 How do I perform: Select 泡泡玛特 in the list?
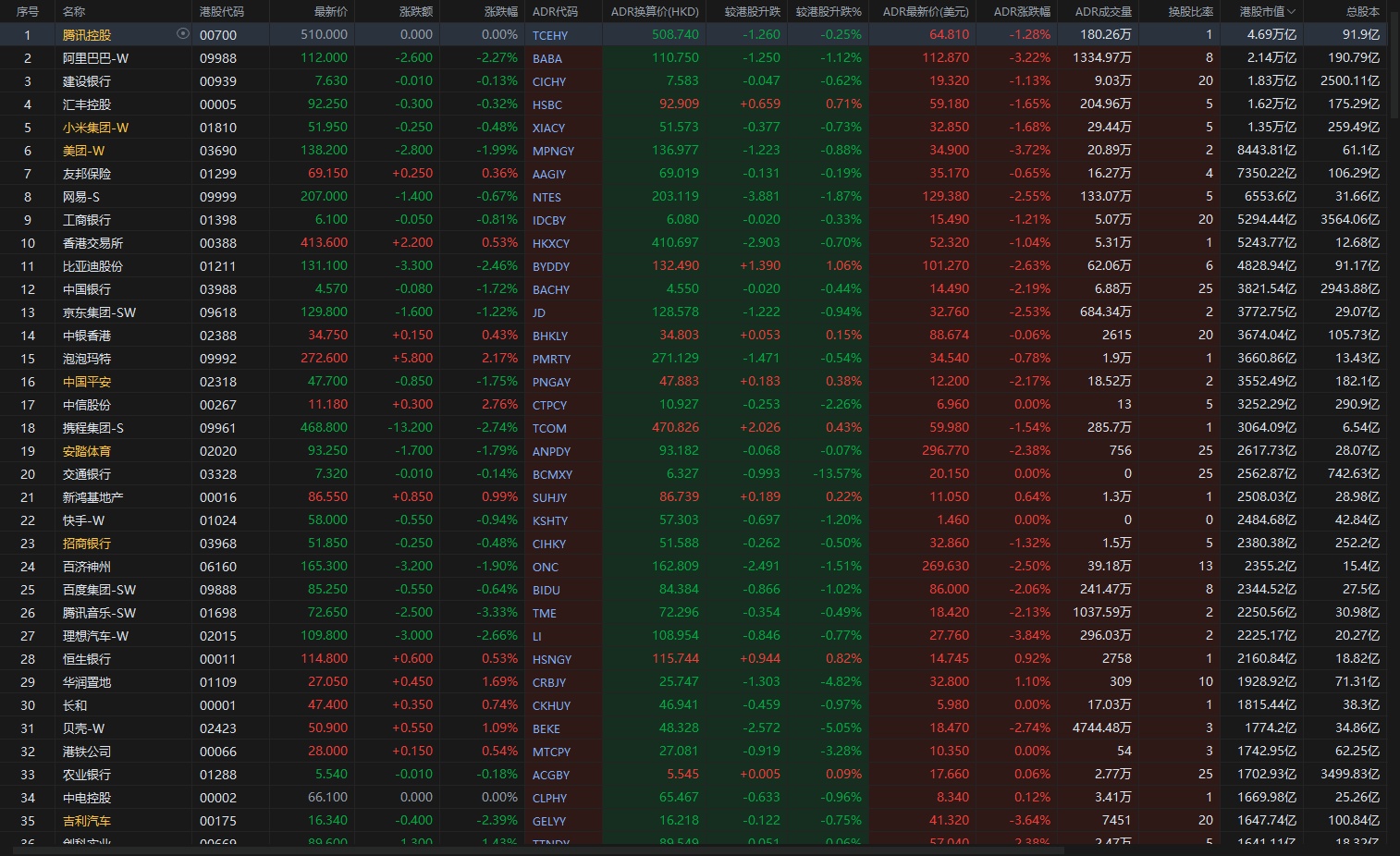[87, 359]
